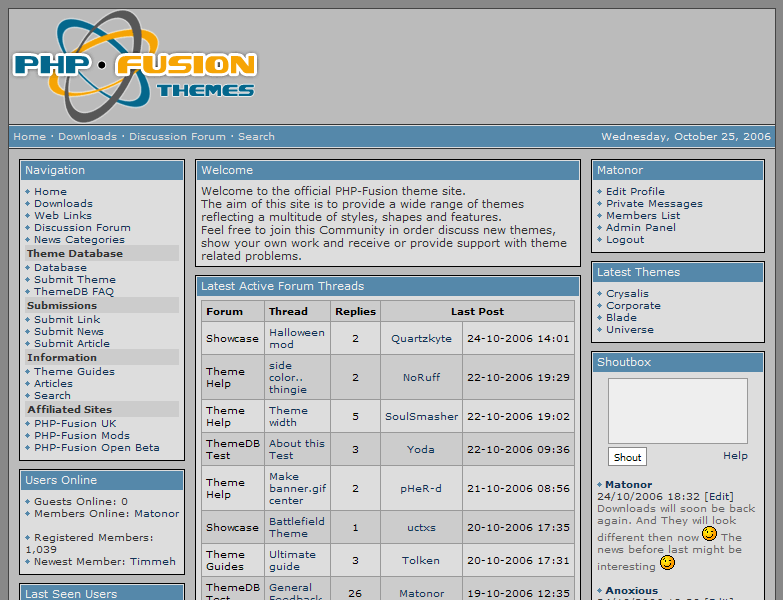Screen dimensions: 783x600
Task: Open the 'Make banner.gif center' thread
Action: click(298, 488)
